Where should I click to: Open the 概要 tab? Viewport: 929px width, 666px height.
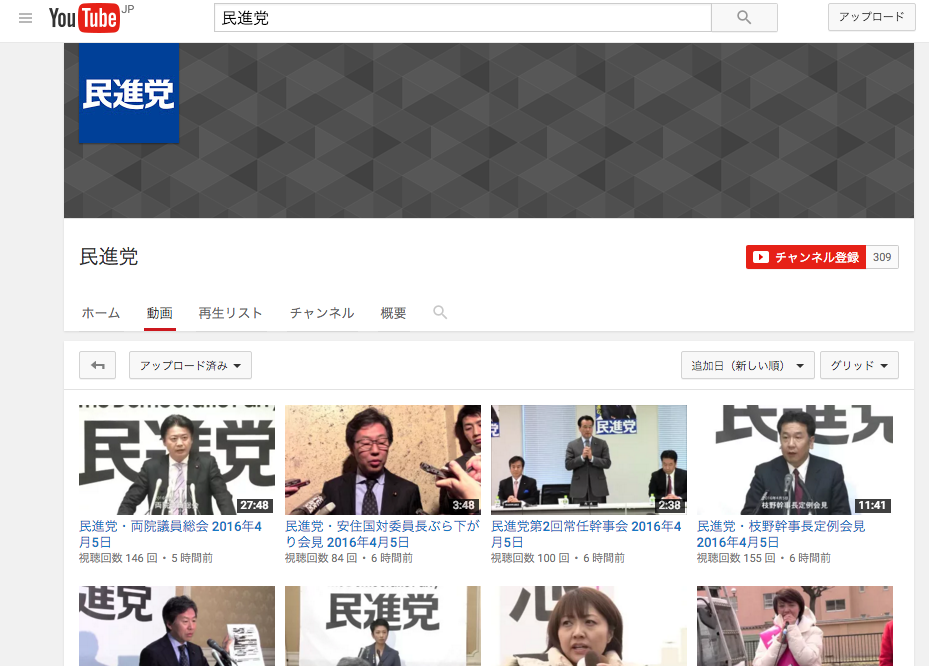click(x=394, y=313)
